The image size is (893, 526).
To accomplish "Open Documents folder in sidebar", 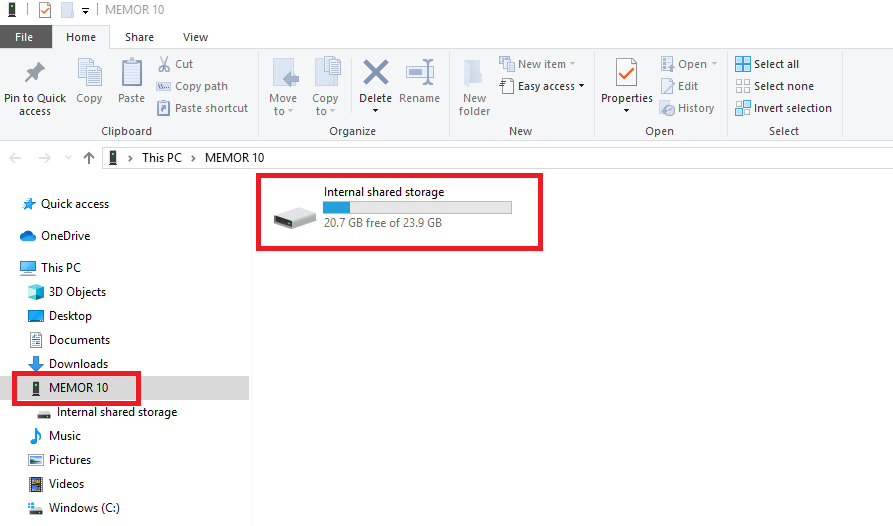I will point(69,340).
